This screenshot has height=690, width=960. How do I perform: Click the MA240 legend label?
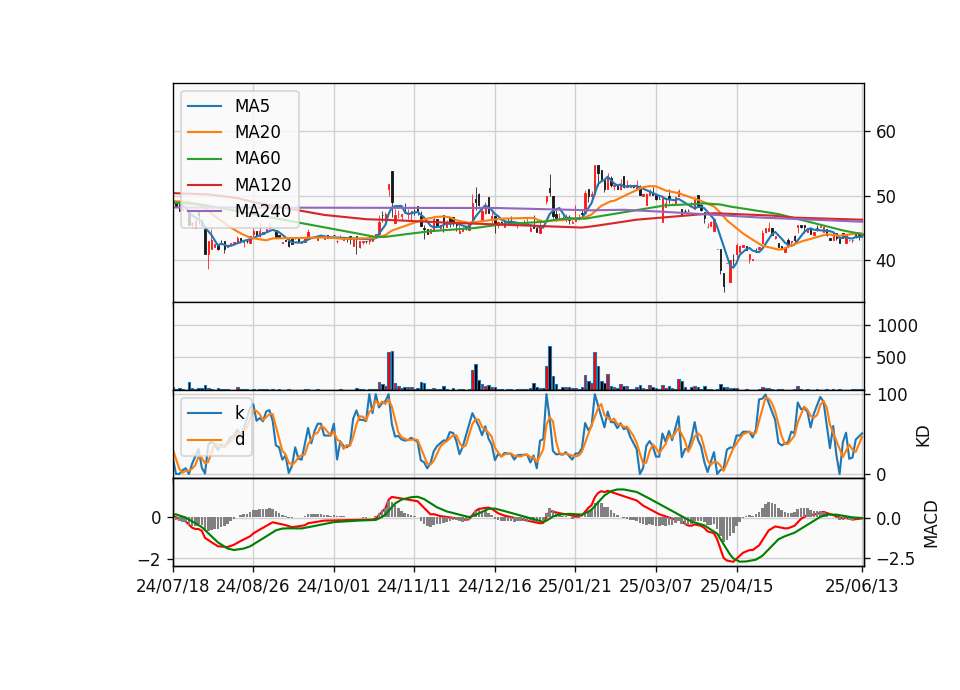(263, 211)
